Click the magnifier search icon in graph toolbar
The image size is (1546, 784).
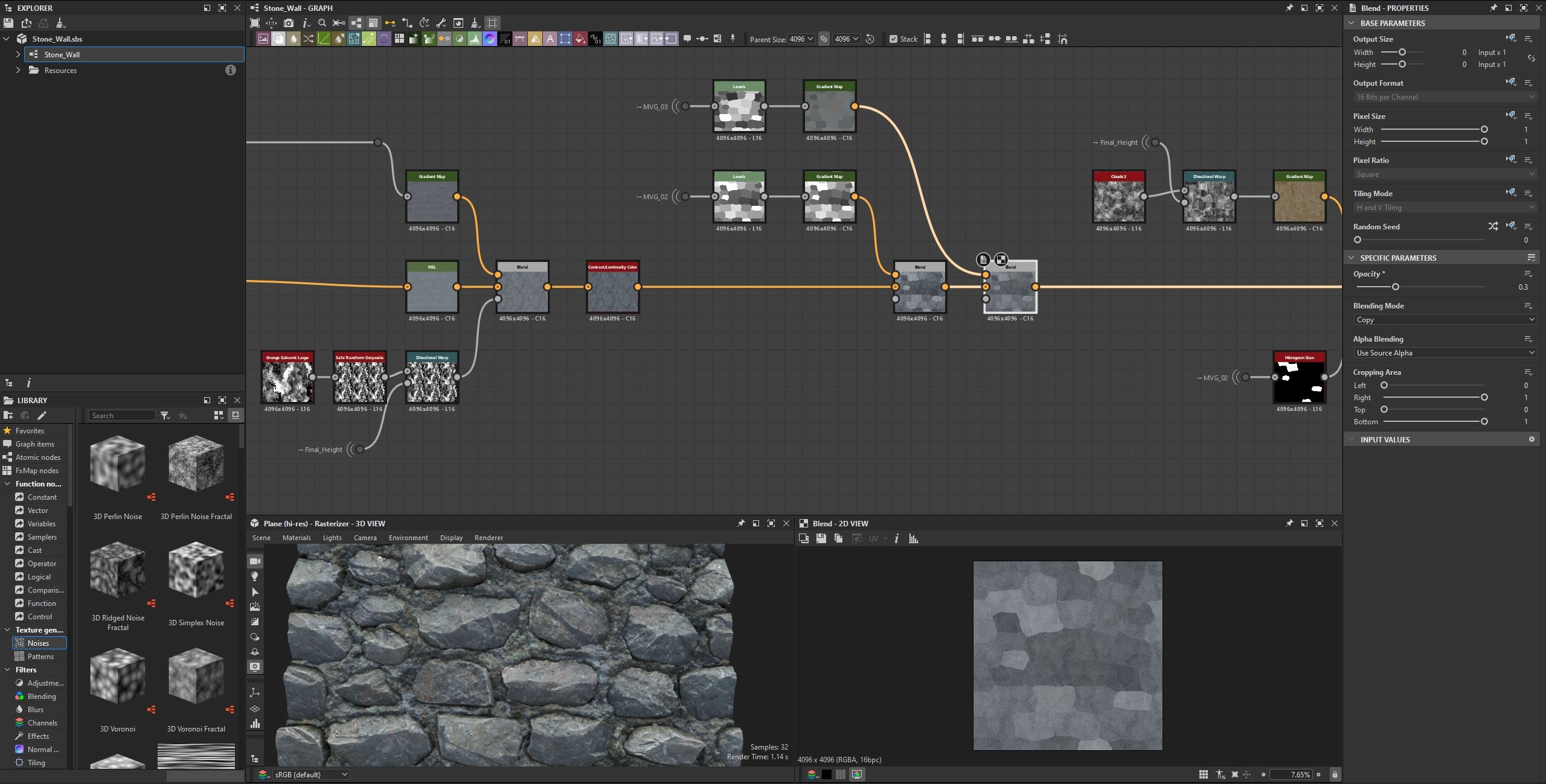coord(322,23)
